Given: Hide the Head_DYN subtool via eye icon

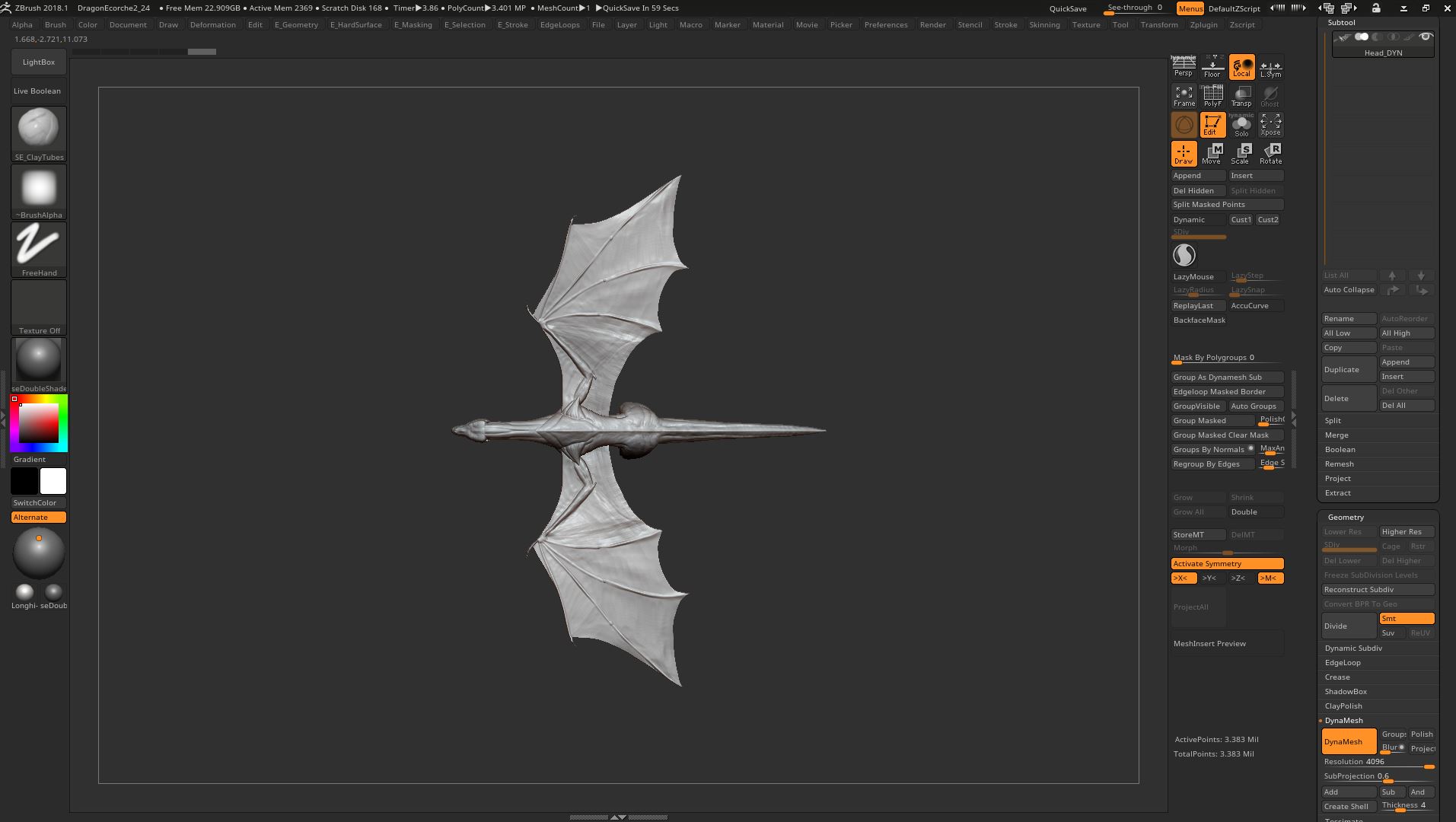Looking at the screenshot, I should (x=1426, y=37).
